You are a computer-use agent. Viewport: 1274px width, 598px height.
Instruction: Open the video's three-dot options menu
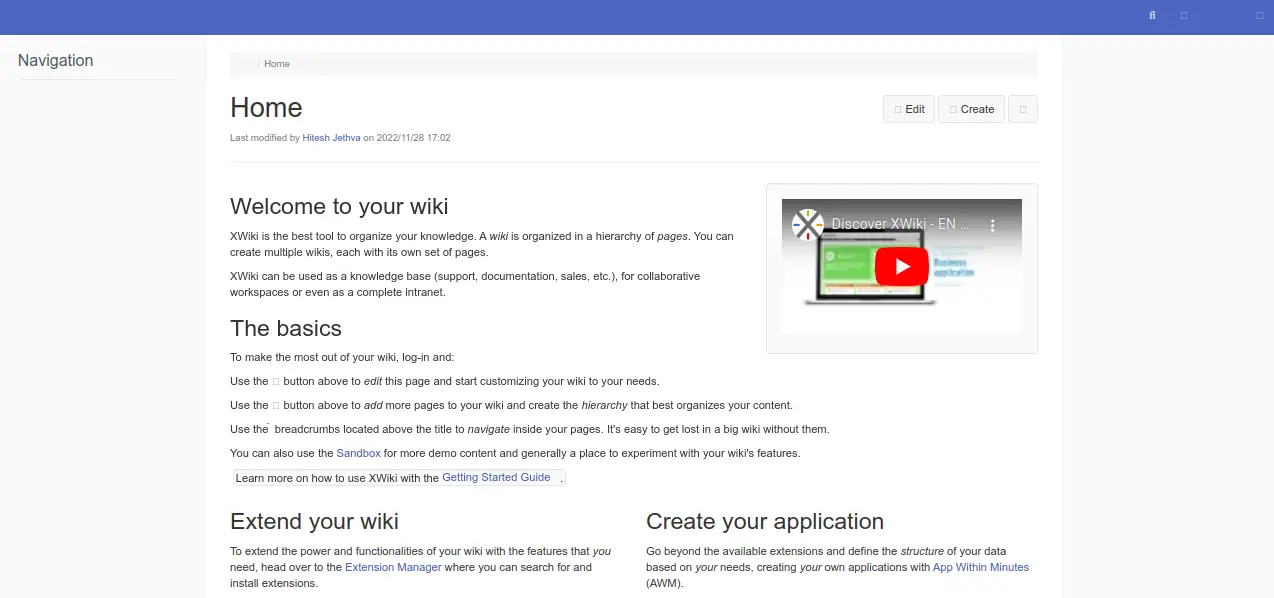point(993,226)
